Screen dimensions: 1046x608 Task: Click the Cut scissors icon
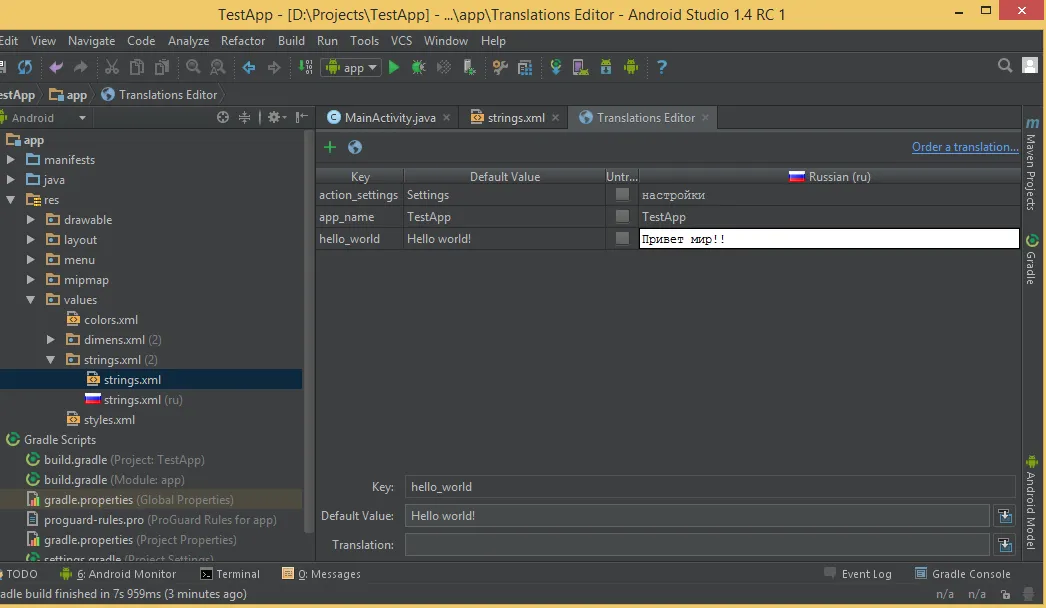coord(111,67)
